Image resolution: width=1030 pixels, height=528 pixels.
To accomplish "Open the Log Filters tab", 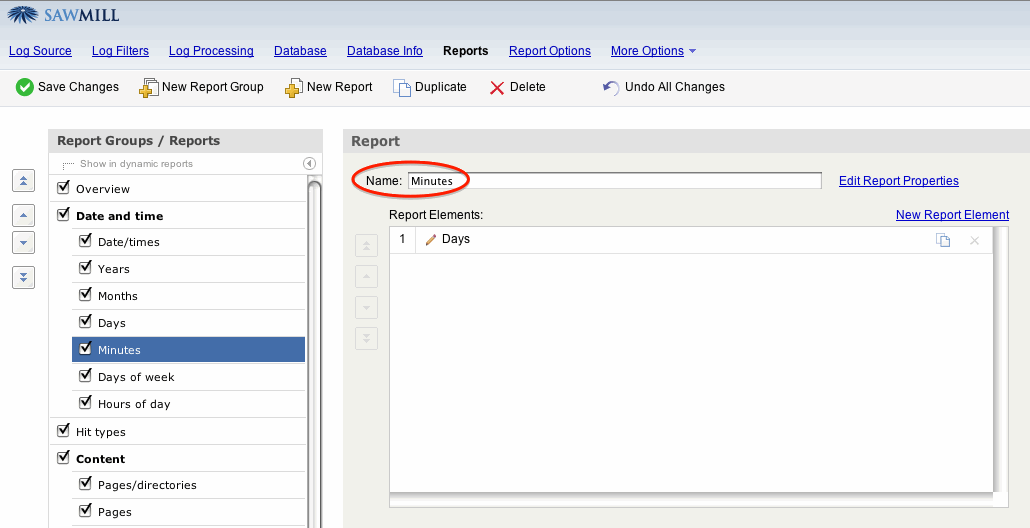I will pyautogui.click(x=120, y=51).
